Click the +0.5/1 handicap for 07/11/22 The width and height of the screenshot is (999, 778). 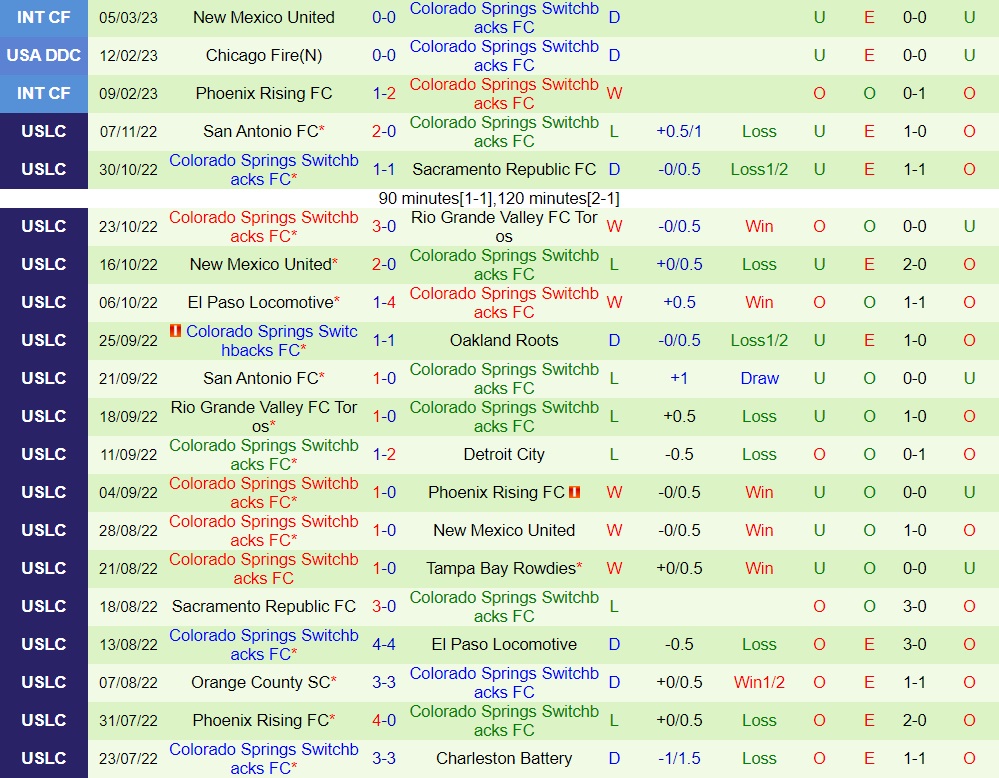679,131
